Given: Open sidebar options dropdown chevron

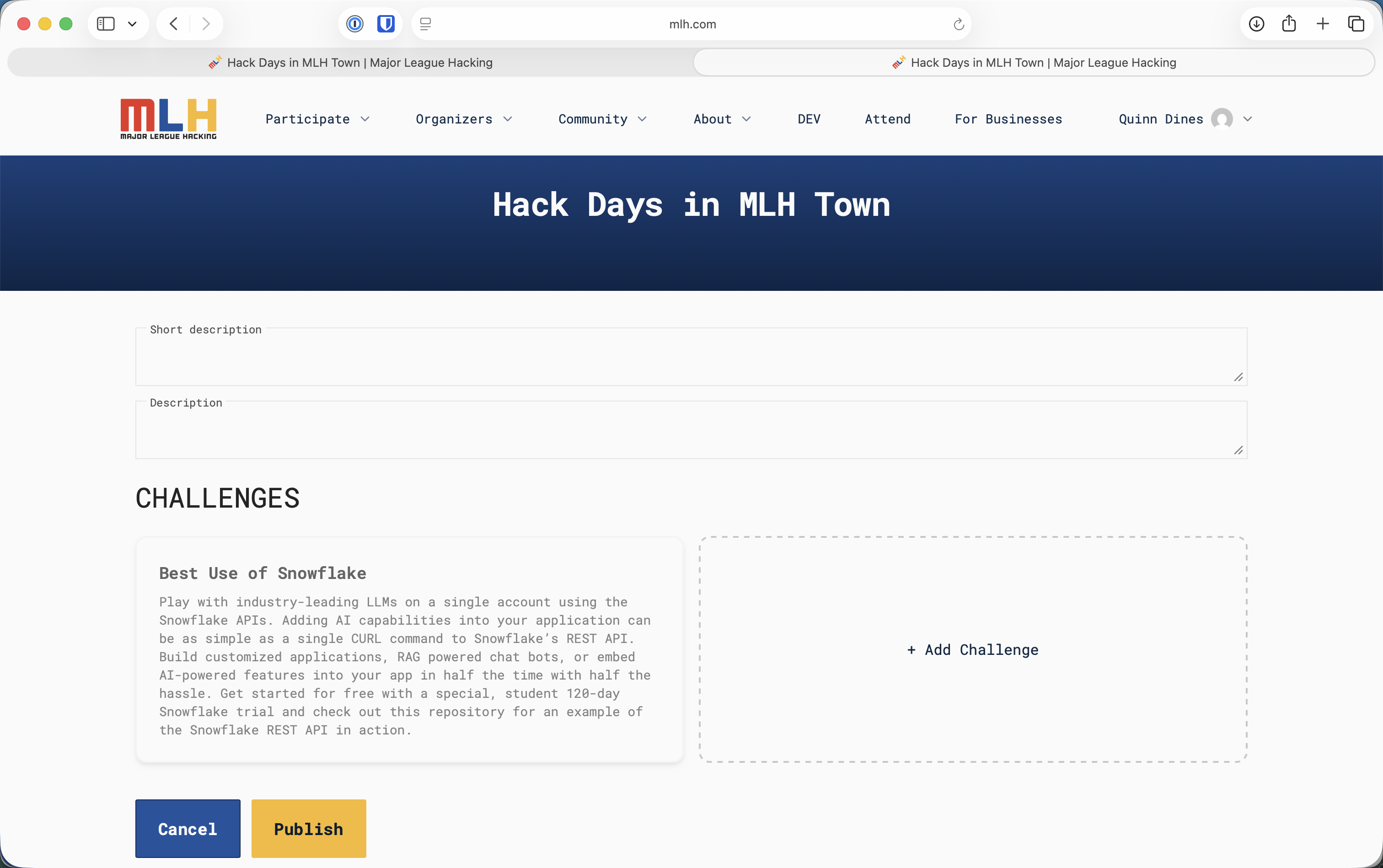Looking at the screenshot, I should click(x=132, y=24).
